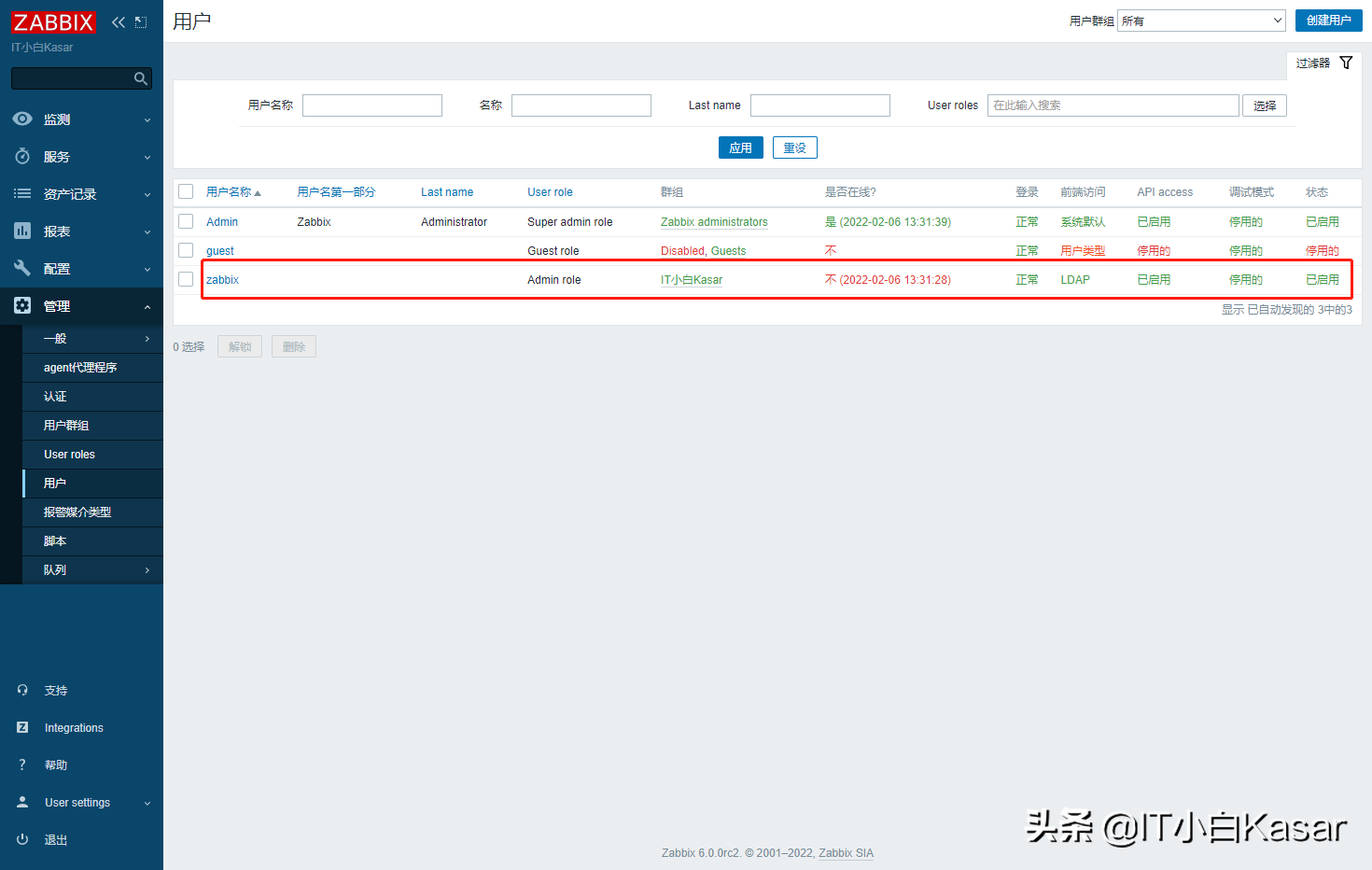Click the 退出 power icon
Screen dimensions: 1372x870
tap(22, 839)
